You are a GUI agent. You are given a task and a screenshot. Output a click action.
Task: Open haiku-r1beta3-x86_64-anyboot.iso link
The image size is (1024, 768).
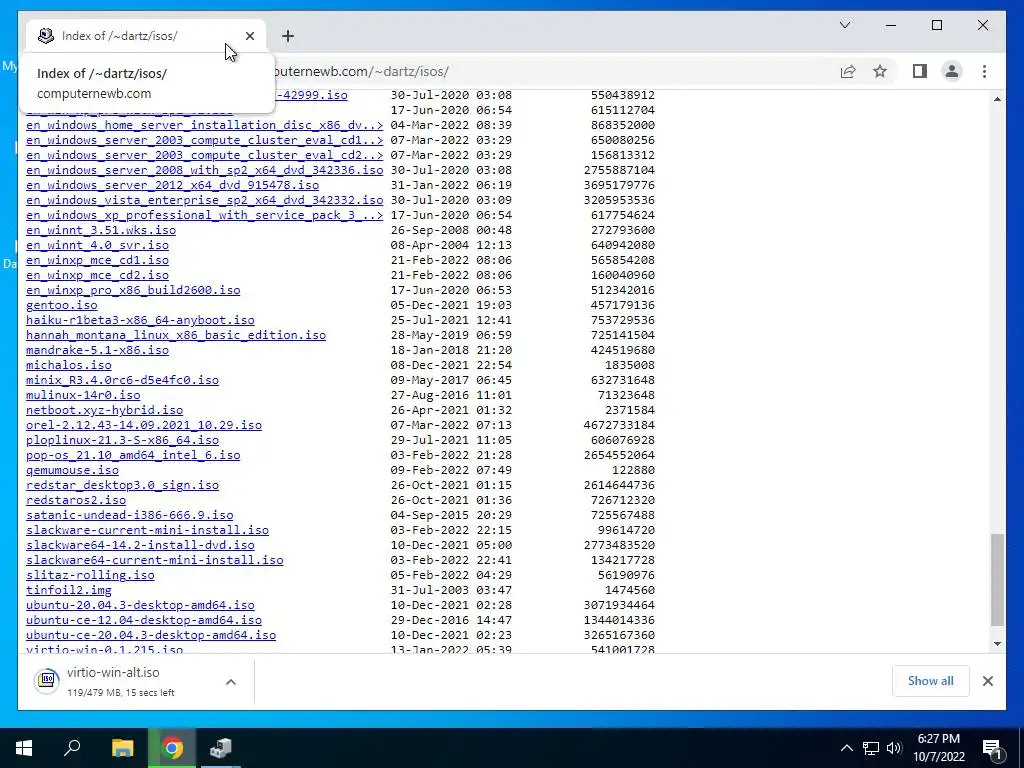[x=140, y=321]
